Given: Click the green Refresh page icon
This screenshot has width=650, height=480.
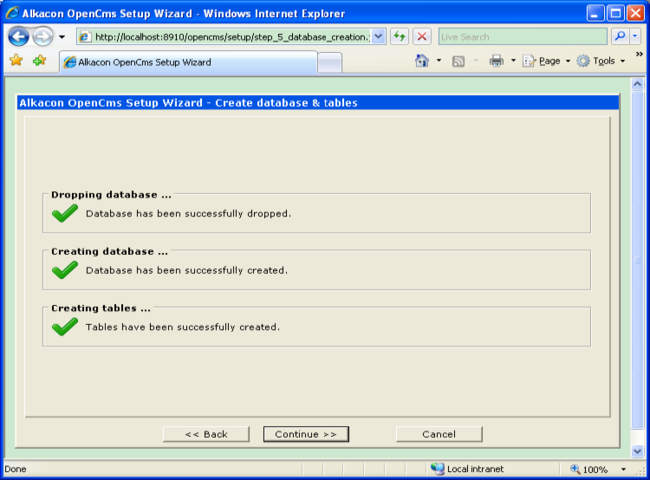Looking at the screenshot, I should pos(400,37).
